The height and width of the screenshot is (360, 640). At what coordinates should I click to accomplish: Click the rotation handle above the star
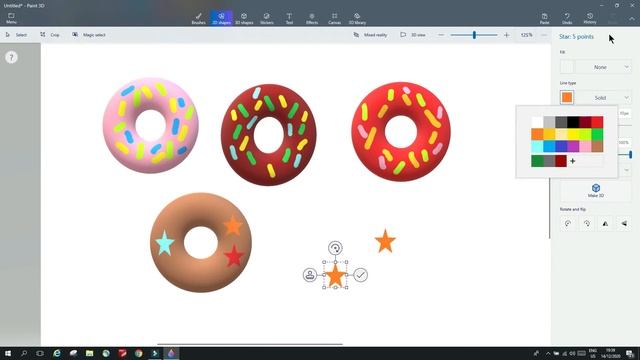click(x=335, y=248)
